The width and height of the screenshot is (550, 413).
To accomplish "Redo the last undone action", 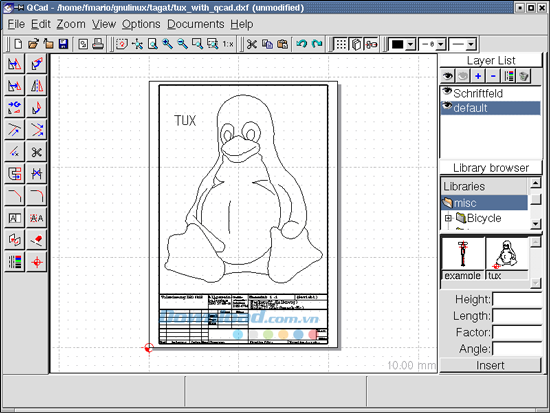I will [317, 44].
